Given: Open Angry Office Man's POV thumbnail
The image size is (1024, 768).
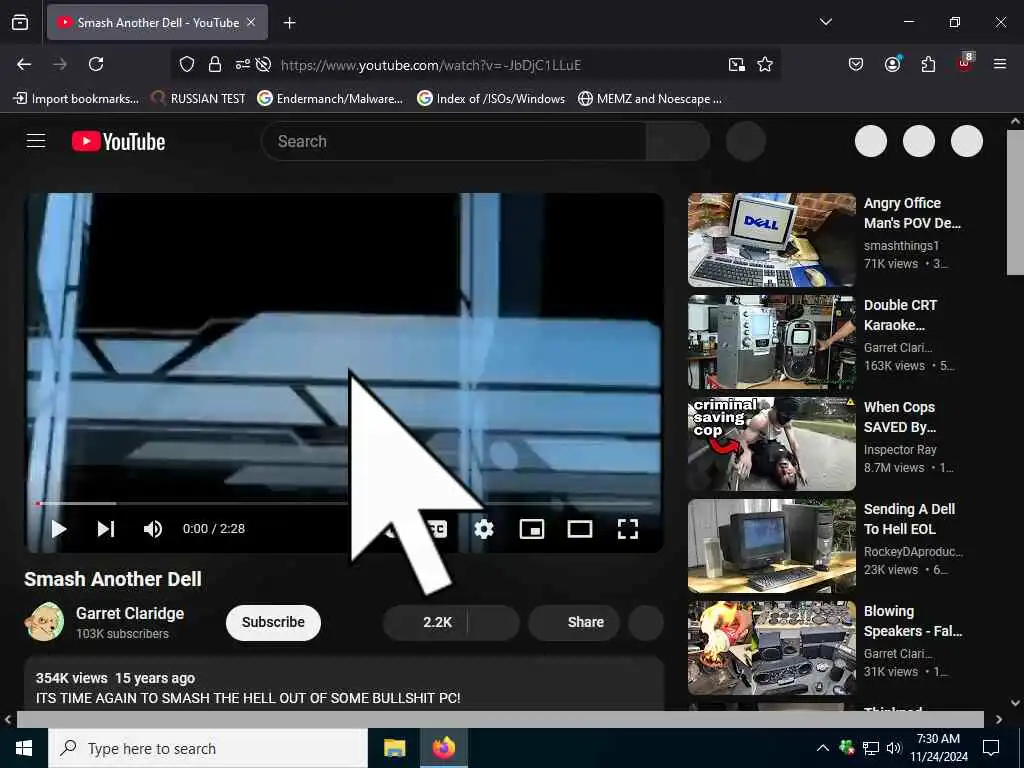Looking at the screenshot, I should [x=771, y=240].
